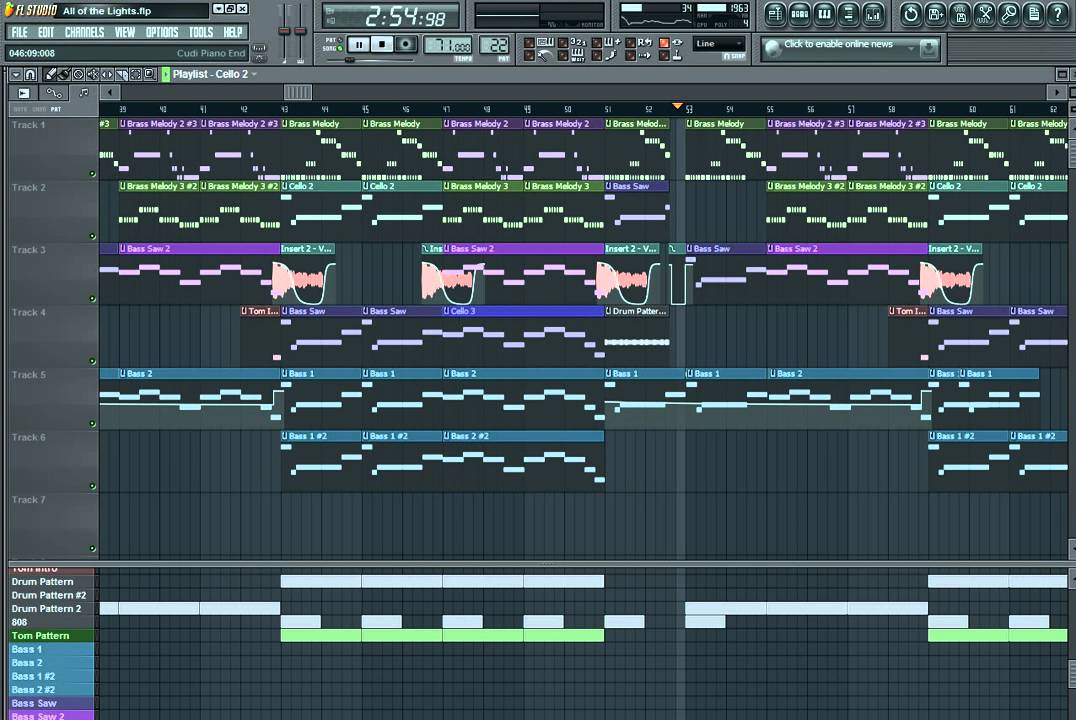Open the Drum Patter... clip menu on Track 4
Viewport: 1076px width, 720px height.
pyautogui.click(x=609, y=311)
